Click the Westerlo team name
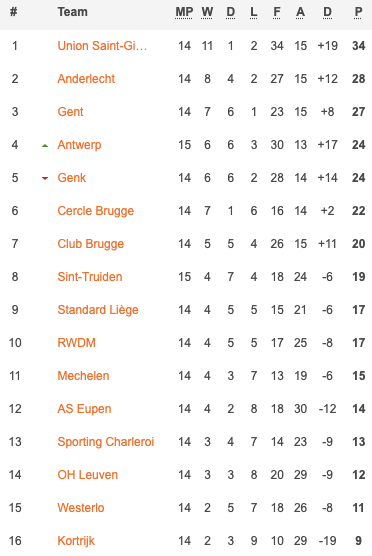 click(81, 508)
